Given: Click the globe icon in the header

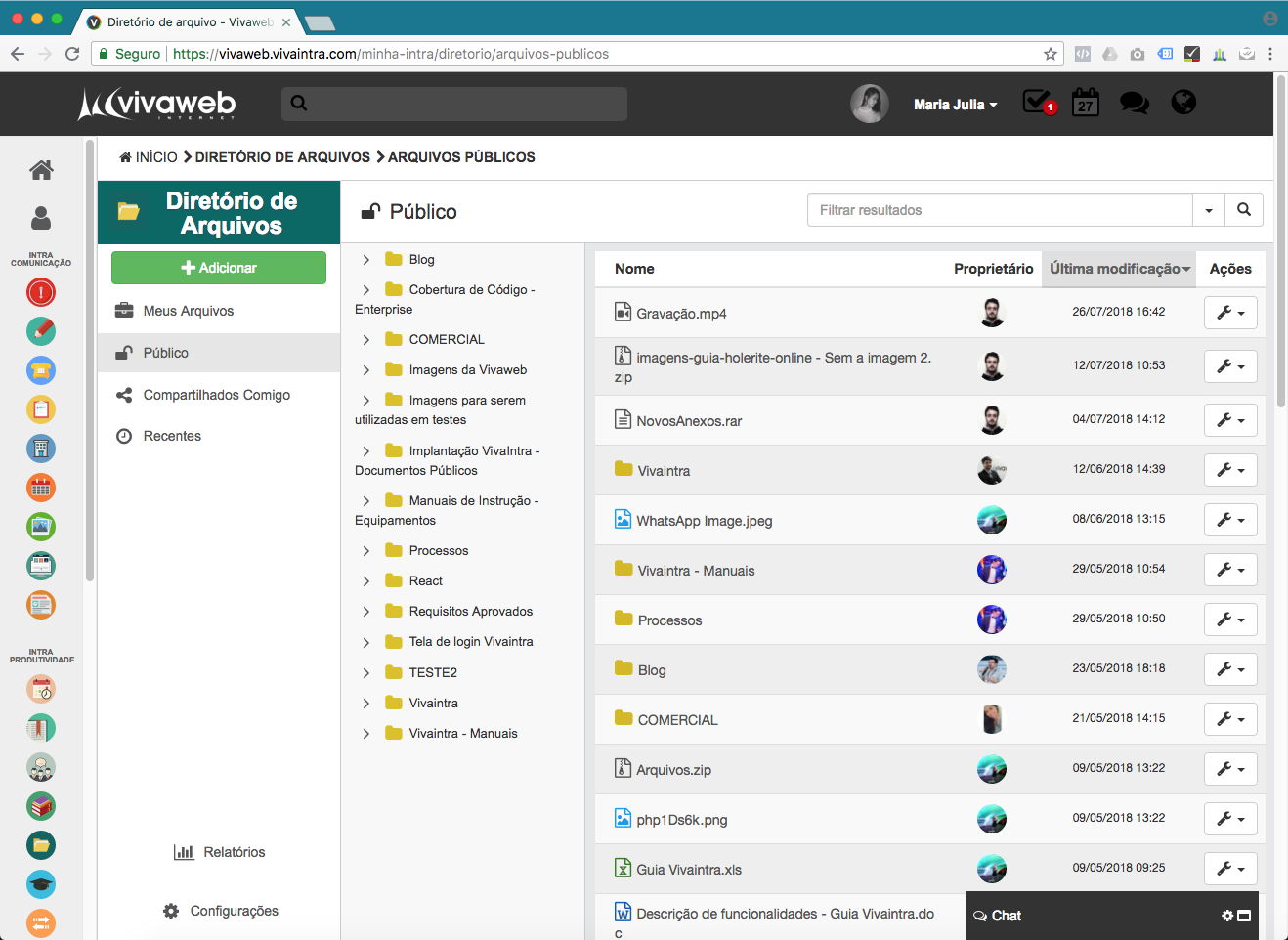Looking at the screenshot, I should point(1183,103).
